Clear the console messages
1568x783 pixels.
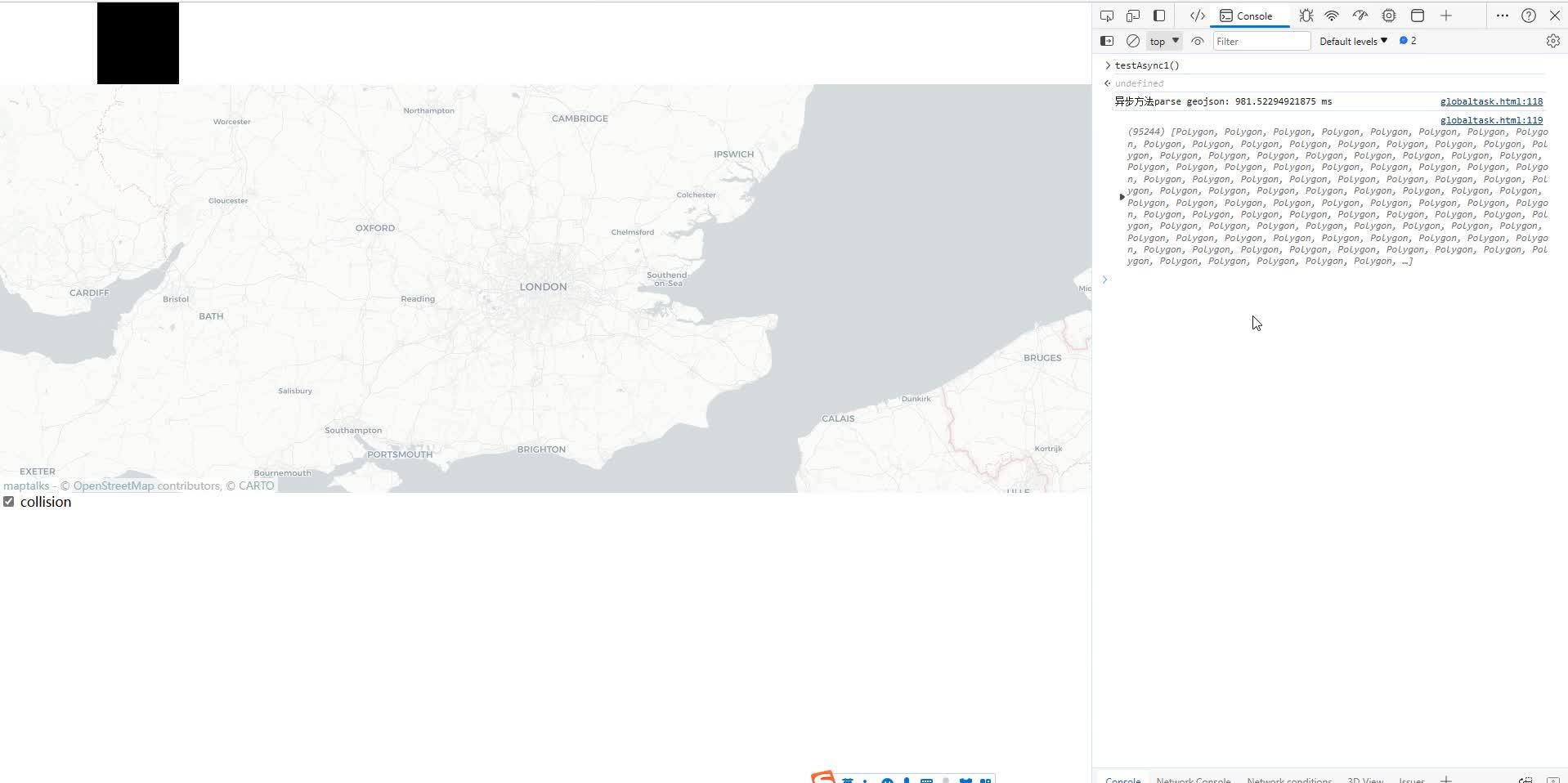[x=1132, y=41]
